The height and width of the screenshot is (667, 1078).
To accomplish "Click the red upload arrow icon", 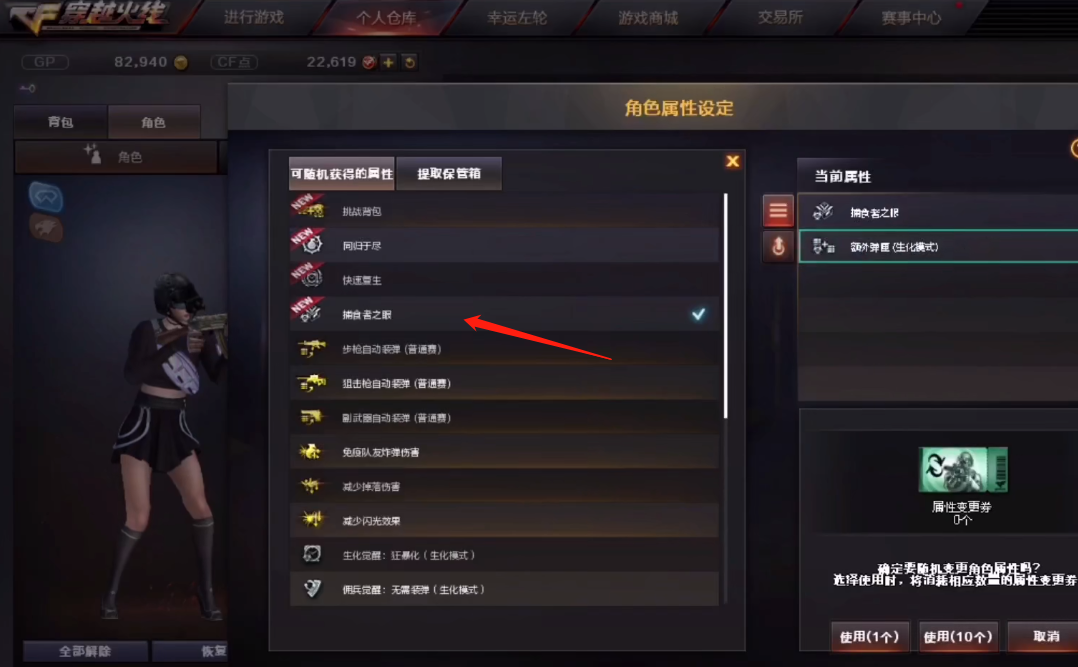I will coord(778,246).
